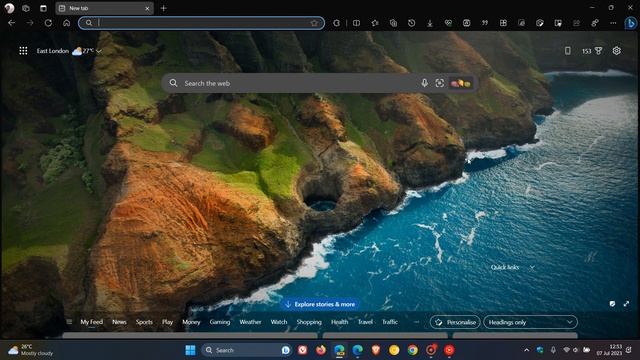The width and height of the screenshot is (640, 360).
Task: Go back with the back arrow
Action: [x=11, y=23]
